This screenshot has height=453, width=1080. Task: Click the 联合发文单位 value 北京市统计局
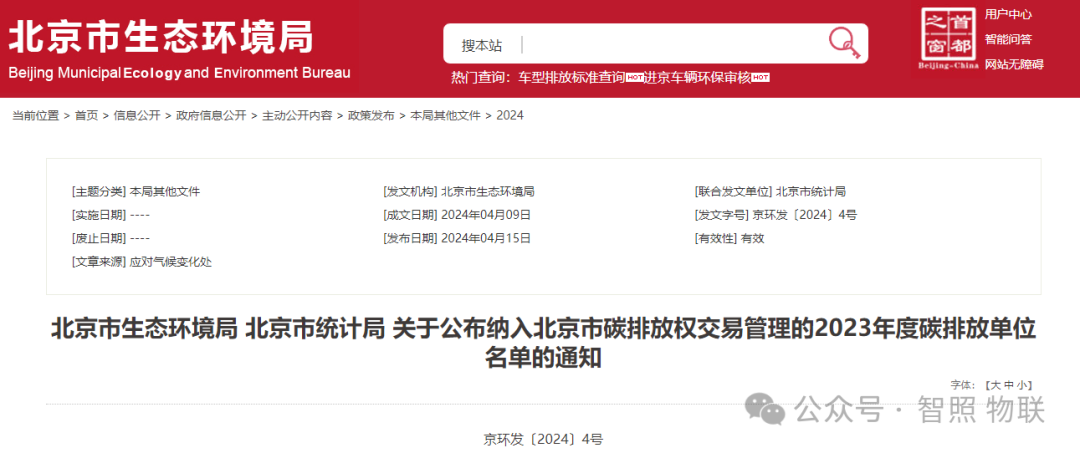tap(810, 191)
